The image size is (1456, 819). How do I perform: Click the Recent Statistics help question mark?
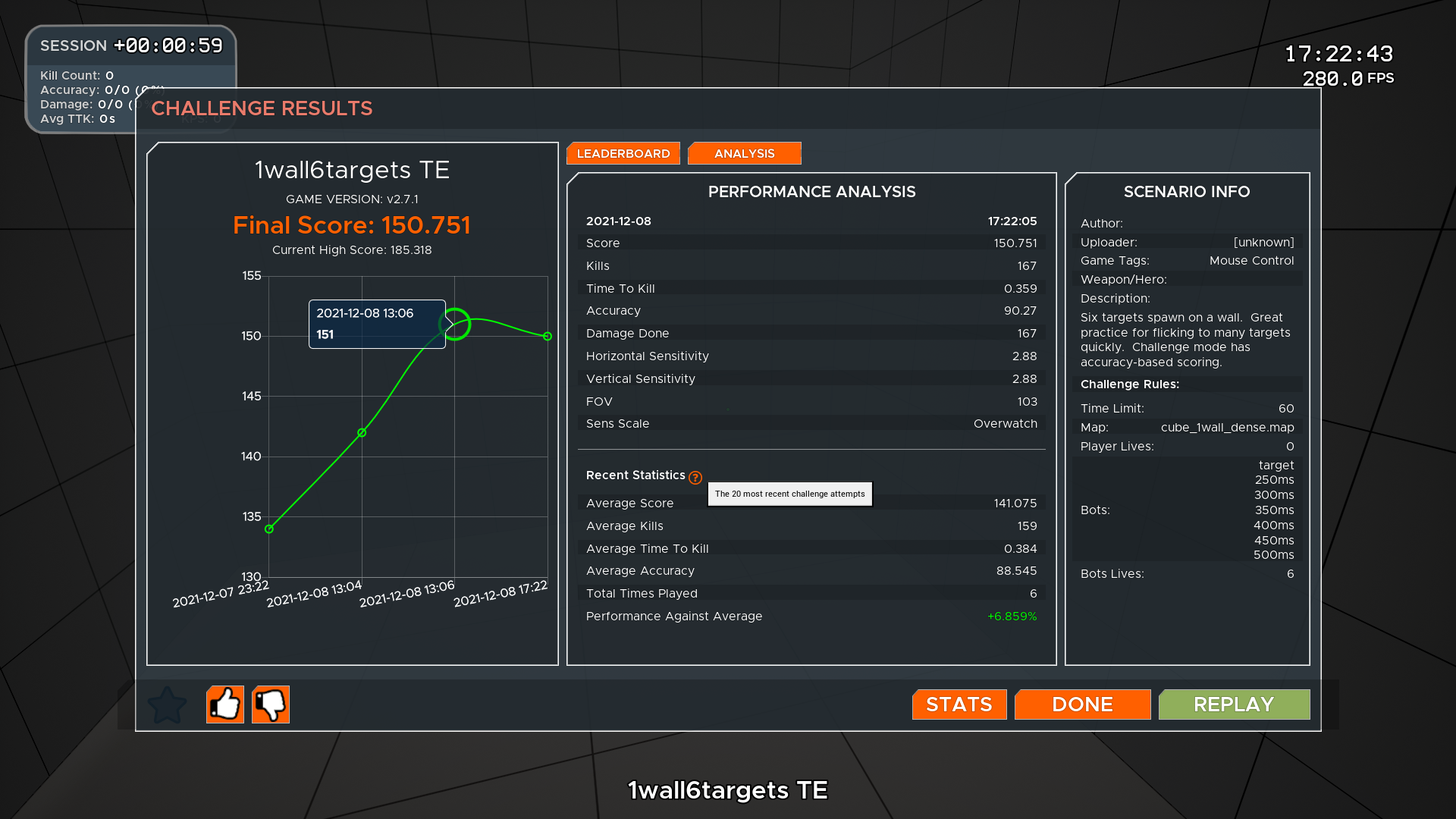pyautogui.click(x=695, y=477)
